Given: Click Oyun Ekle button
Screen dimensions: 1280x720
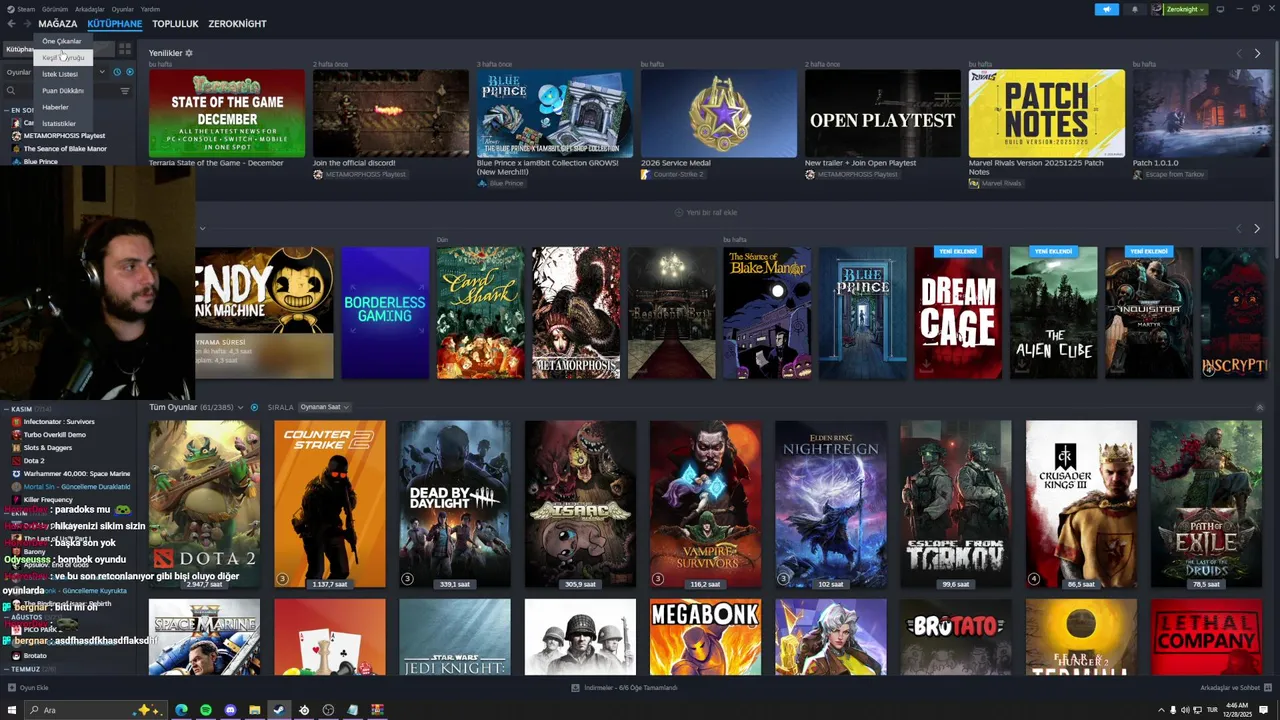Looking at the screenshot, I should click(28, 688).
